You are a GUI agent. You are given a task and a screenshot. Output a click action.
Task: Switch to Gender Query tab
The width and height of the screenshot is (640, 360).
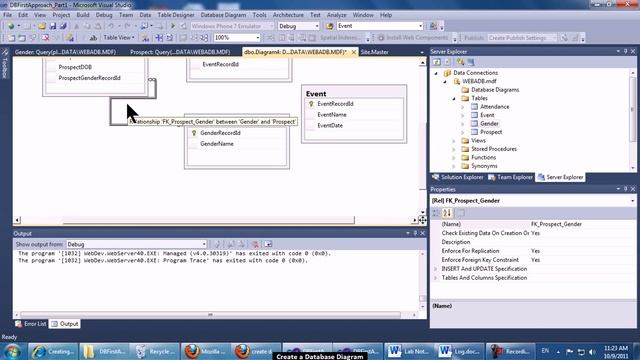click(65, 52)
